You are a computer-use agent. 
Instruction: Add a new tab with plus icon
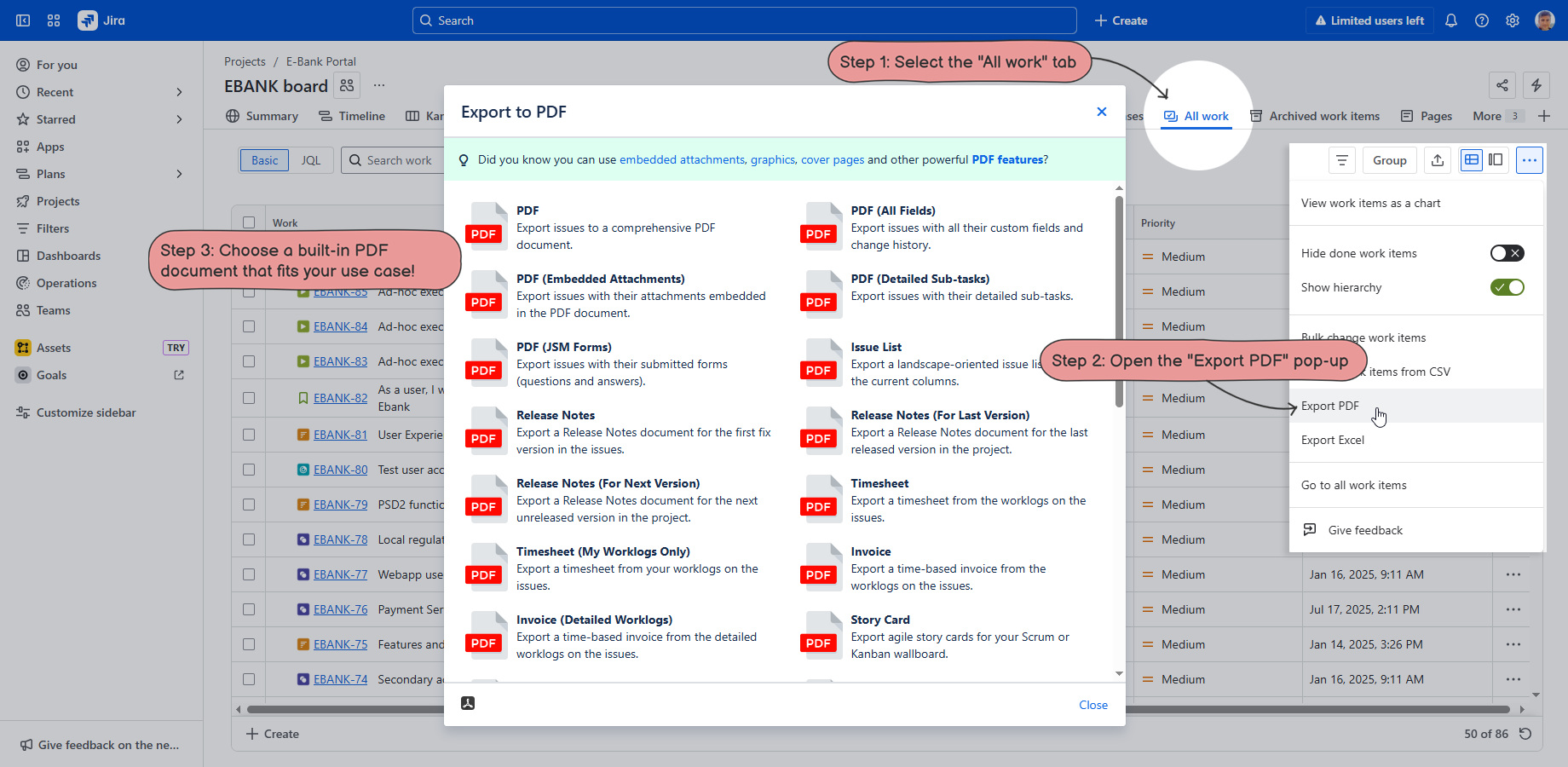point(1544,116)
